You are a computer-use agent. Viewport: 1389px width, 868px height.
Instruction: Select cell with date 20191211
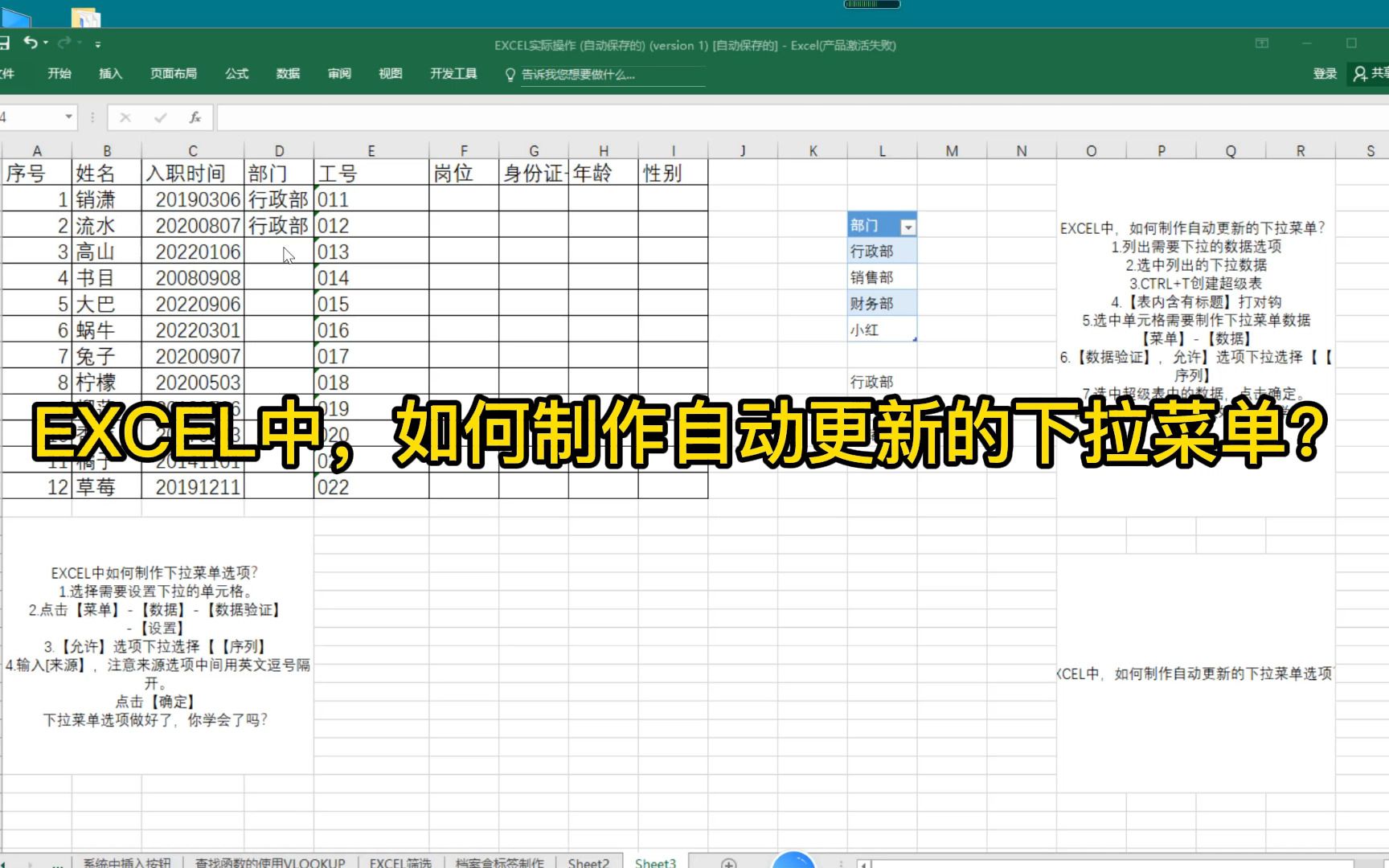tap(193, 487)
